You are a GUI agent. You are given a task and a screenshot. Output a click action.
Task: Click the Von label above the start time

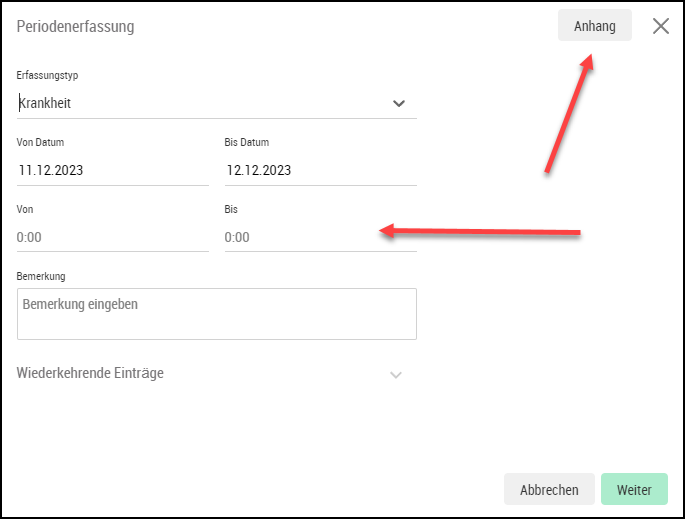[x=24, y=209]
